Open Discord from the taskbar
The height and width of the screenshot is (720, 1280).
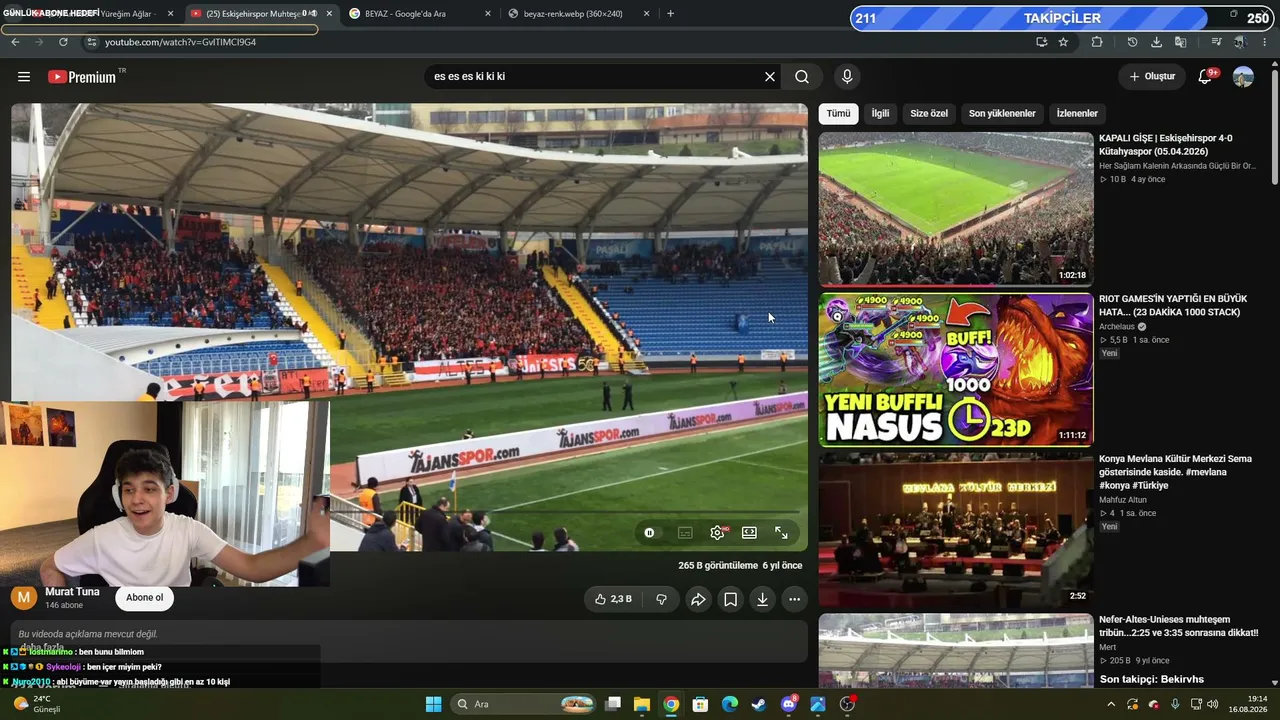pyautogui.click(x=788, y=704)
